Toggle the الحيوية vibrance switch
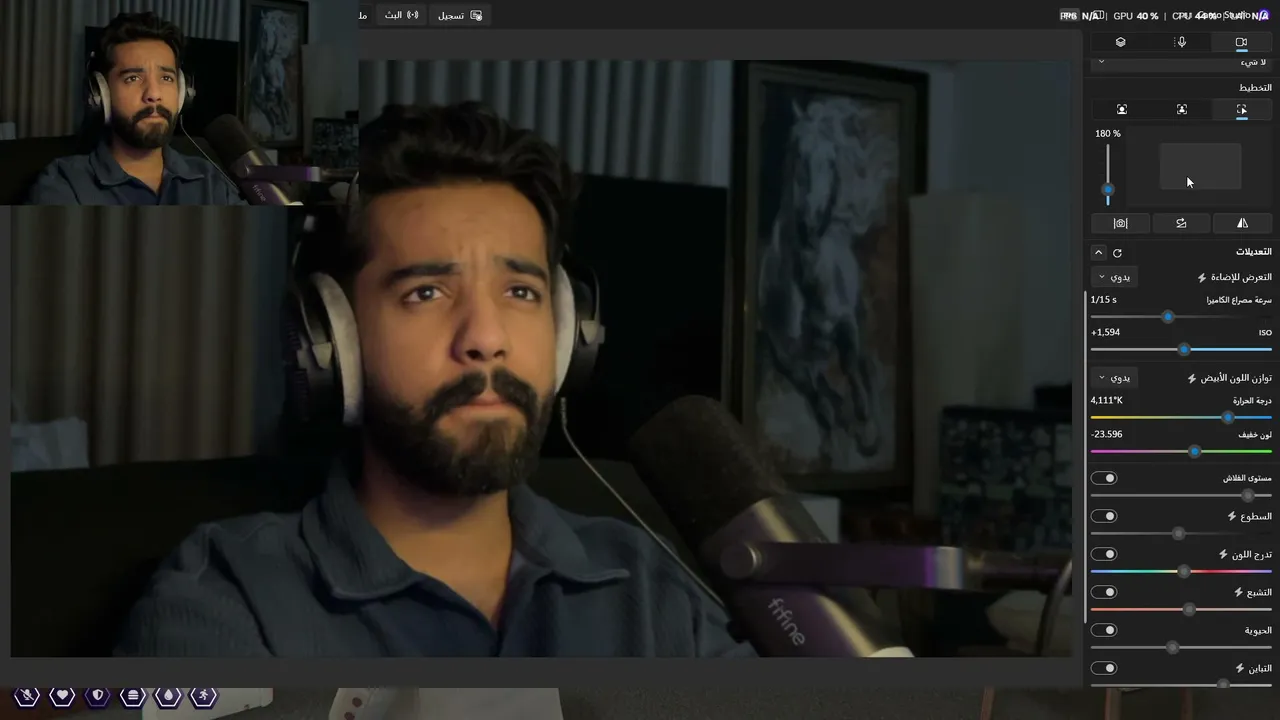The image size is (1280, 720). coord(1104,630)
